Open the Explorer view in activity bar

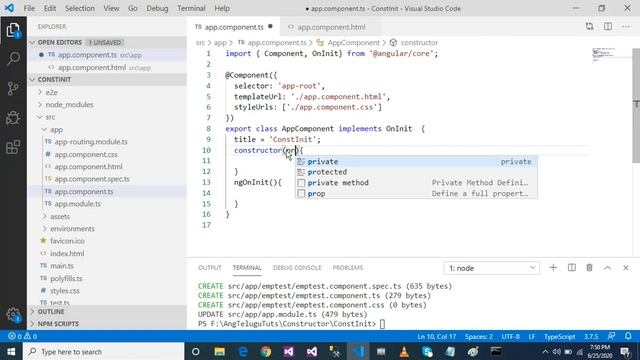click(13, 30)
